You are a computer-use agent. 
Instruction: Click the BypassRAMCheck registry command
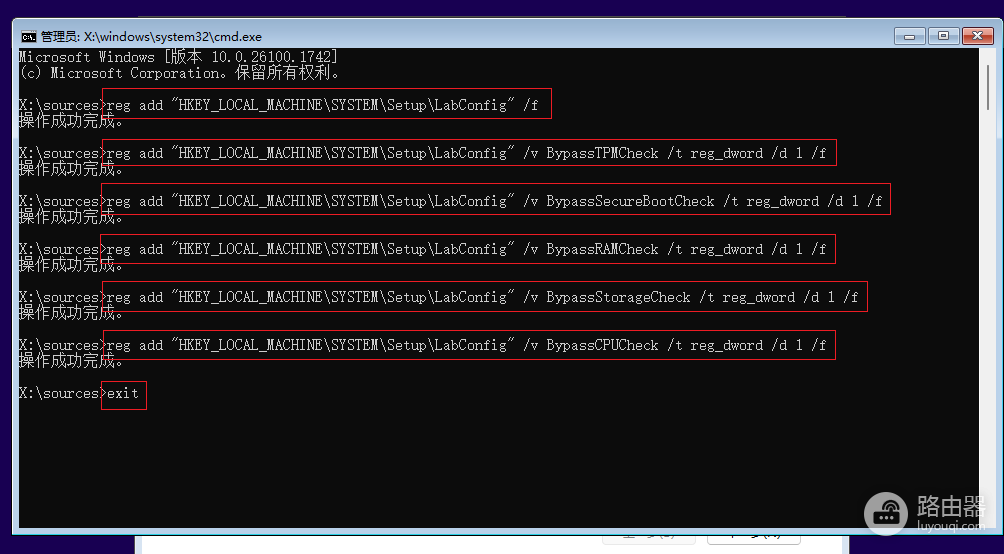click(x=468, y=248)
